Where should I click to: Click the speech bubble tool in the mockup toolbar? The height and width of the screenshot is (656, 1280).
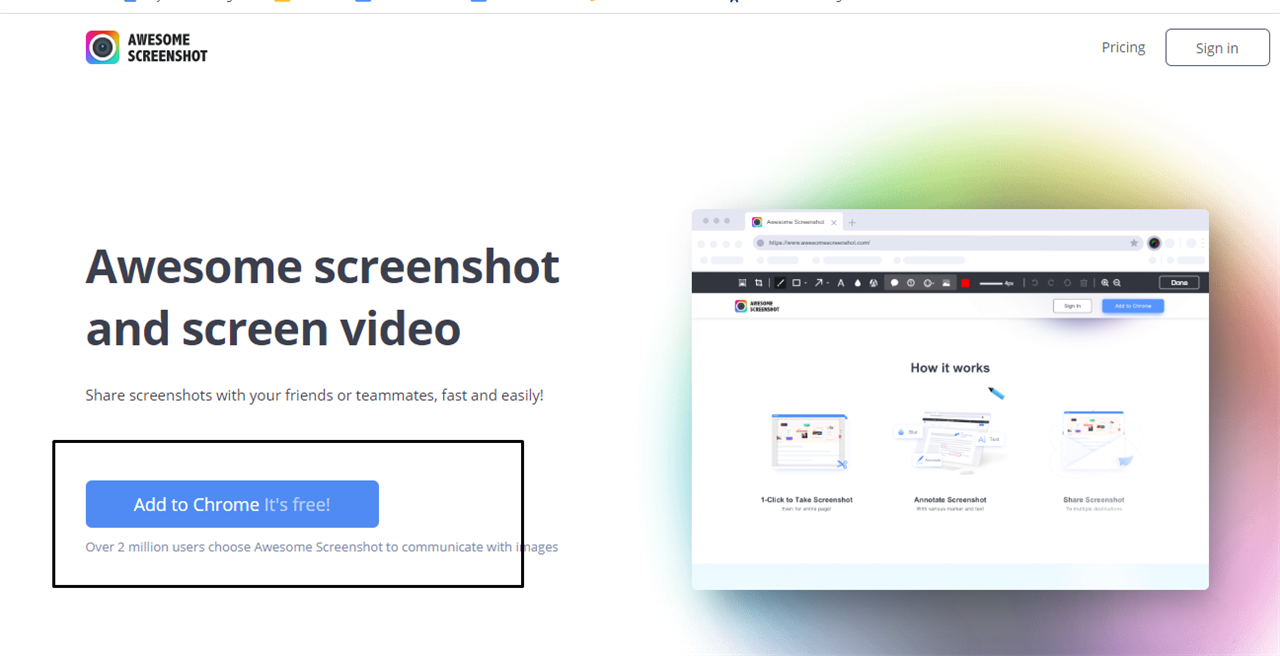pos(895,283)
